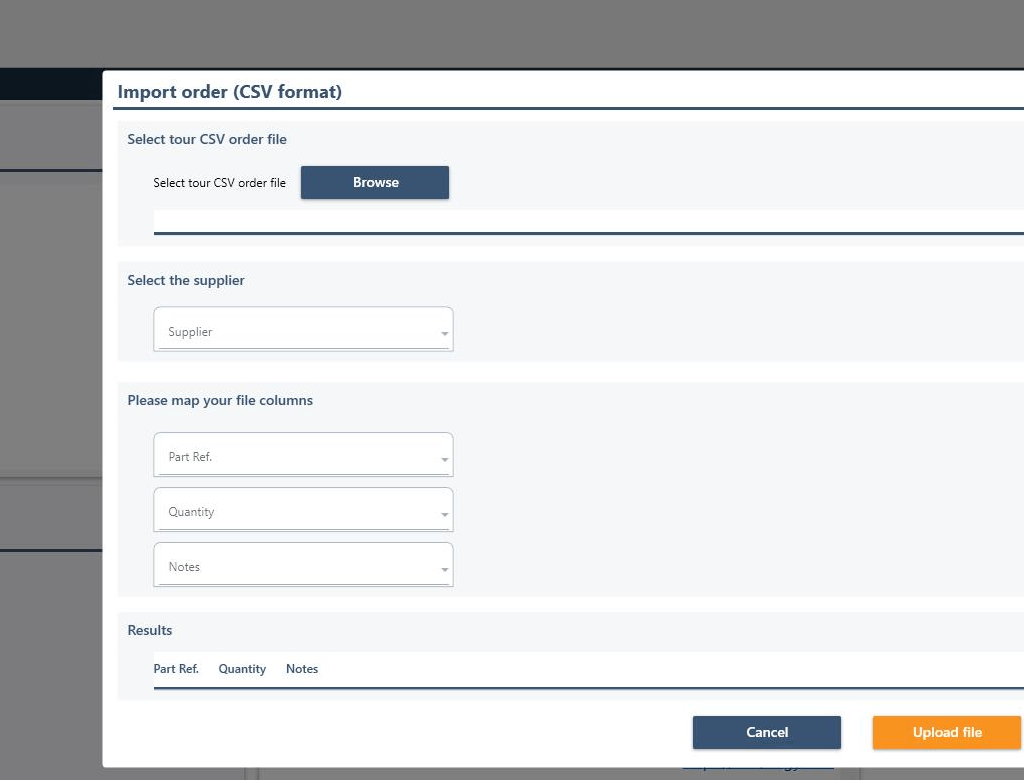This screenshot has width=1024, height=780.
Task: Expand the Quantity column mapping dropdown
Action: (303, 511)
